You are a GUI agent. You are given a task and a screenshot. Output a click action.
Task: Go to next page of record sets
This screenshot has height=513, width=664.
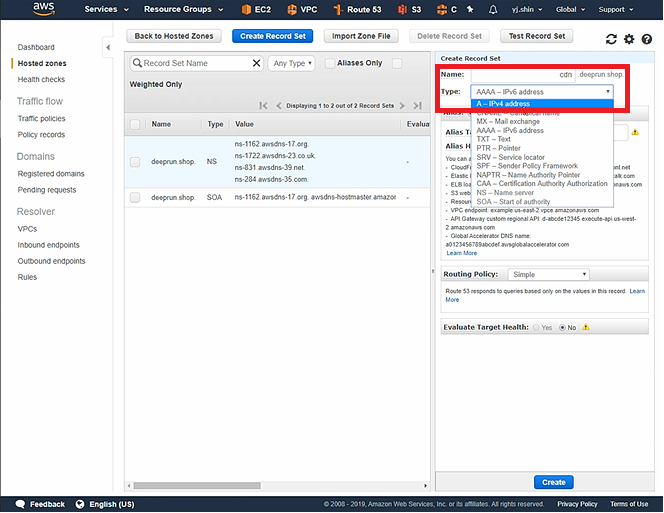click(402, 105)
